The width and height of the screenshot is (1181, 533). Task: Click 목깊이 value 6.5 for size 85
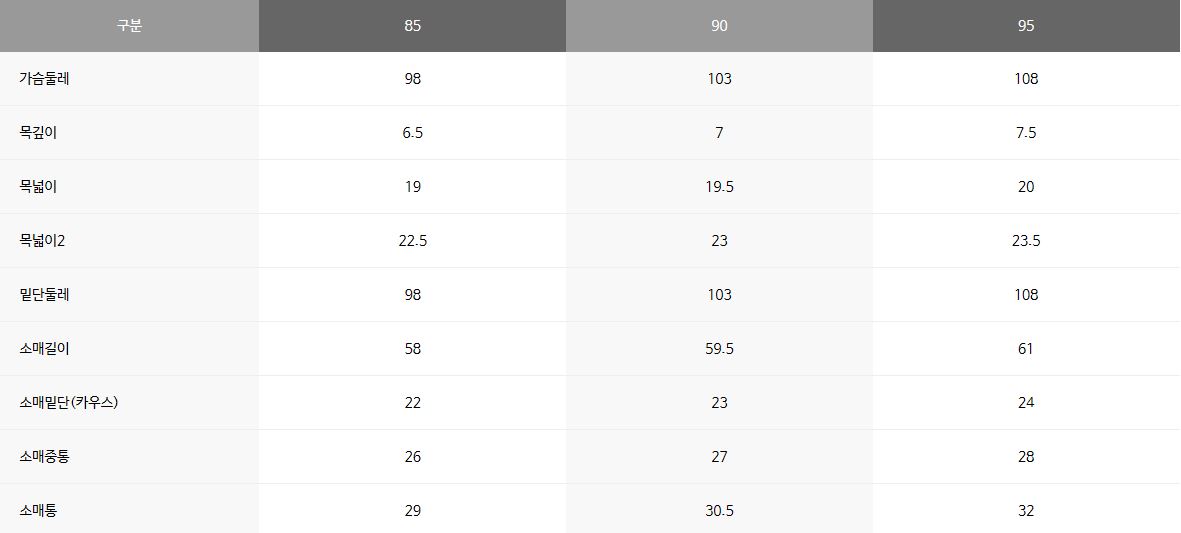[x=412, y=133]
